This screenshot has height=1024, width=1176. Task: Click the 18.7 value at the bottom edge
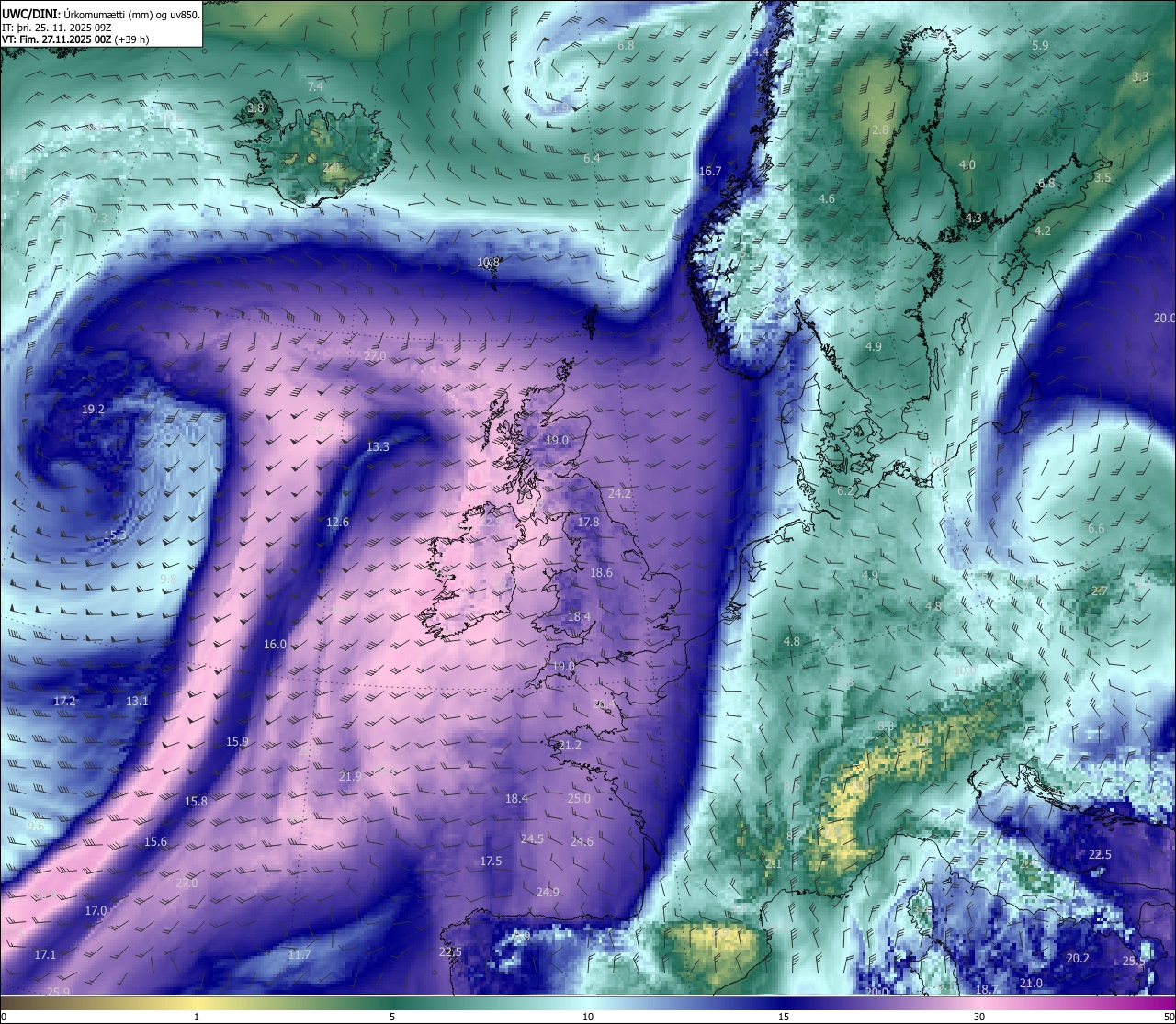986,990
